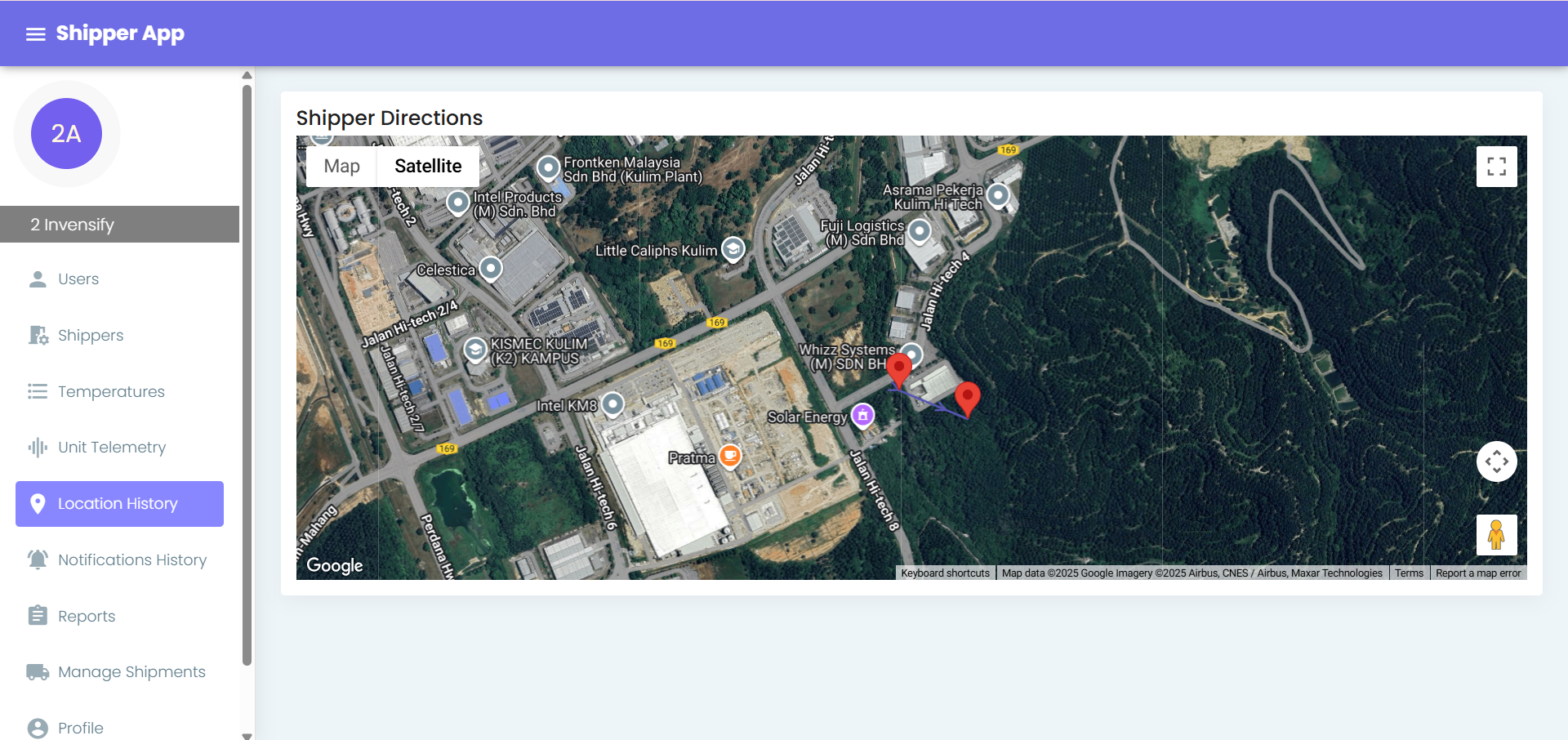
Task: Select the Celestica place marker
Action: tap(491, 268)
